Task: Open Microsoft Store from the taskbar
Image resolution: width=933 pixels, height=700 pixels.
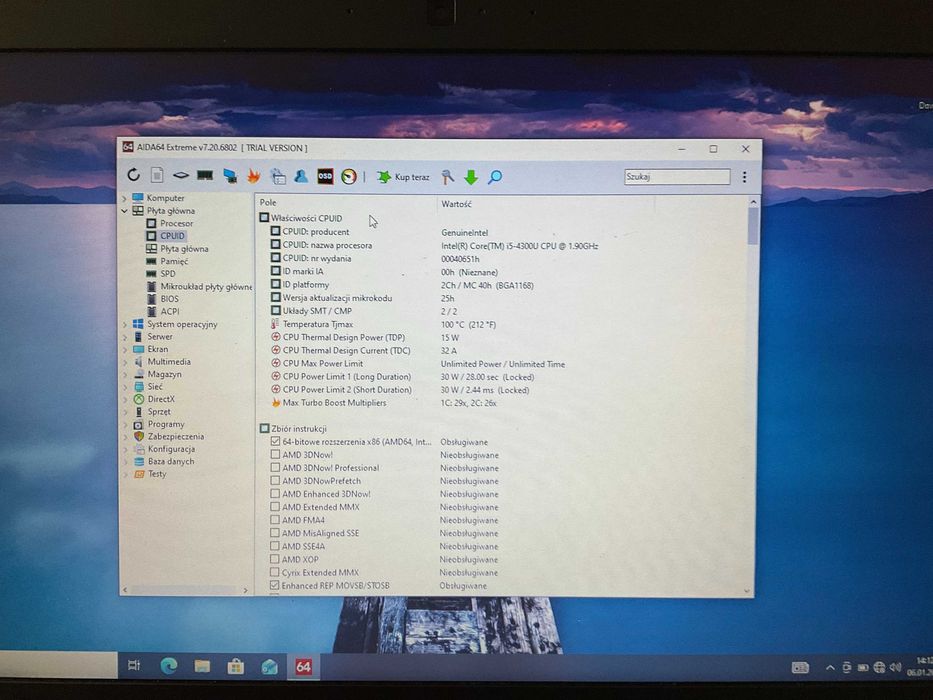Action: pos(236,667)
